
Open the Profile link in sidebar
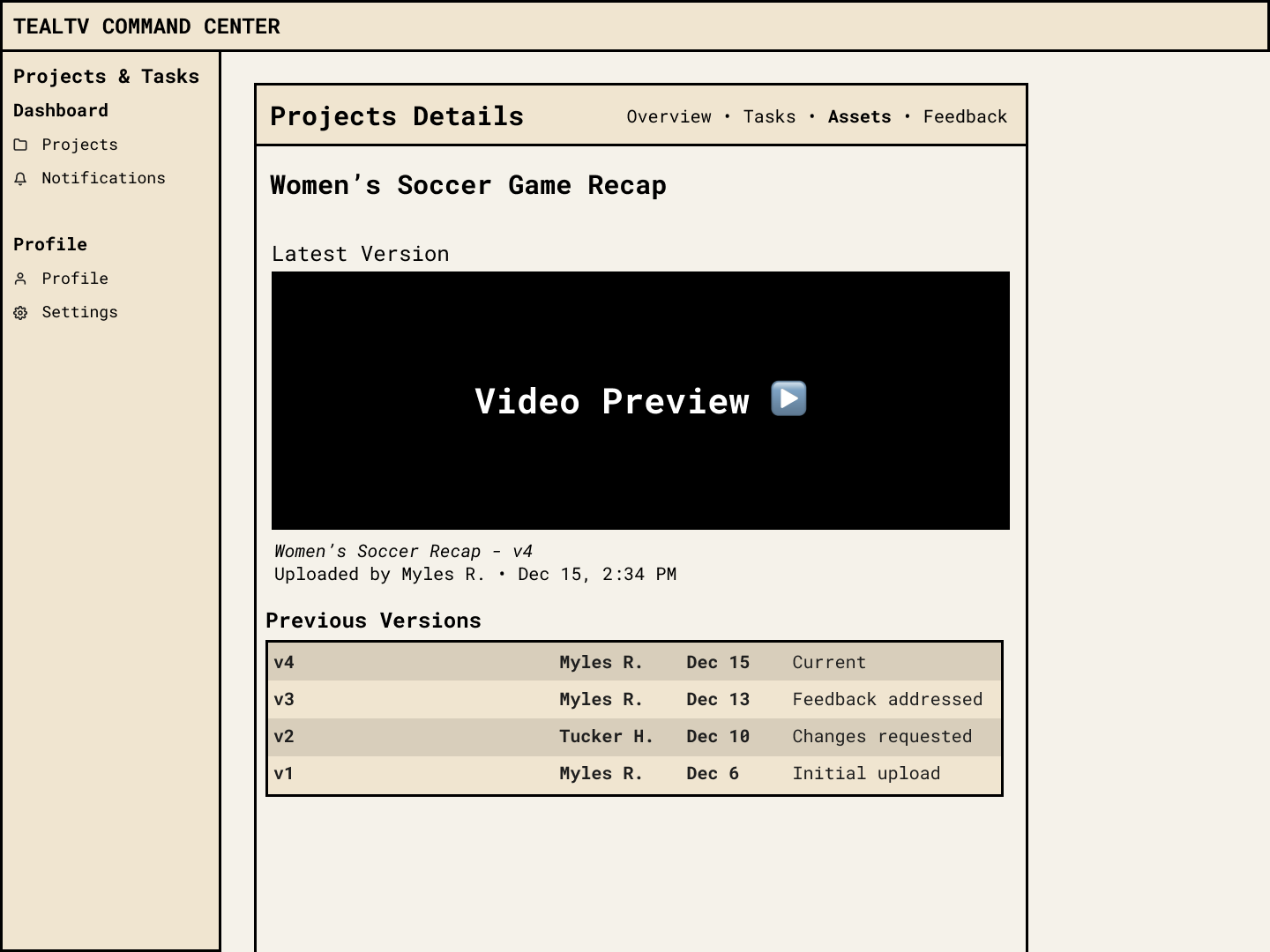click(x=75, y=279)
